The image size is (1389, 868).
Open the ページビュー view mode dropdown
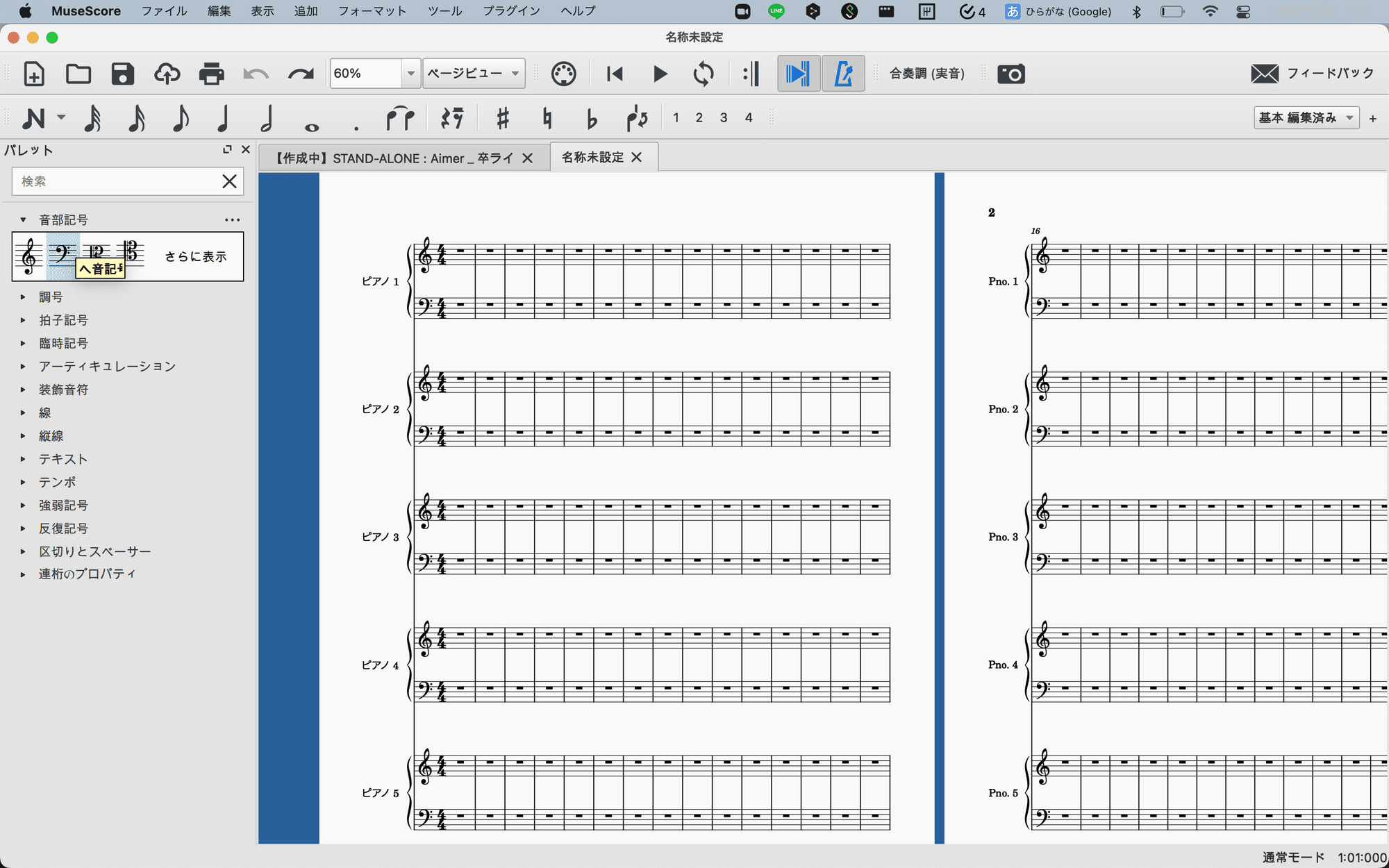(474, 74)
